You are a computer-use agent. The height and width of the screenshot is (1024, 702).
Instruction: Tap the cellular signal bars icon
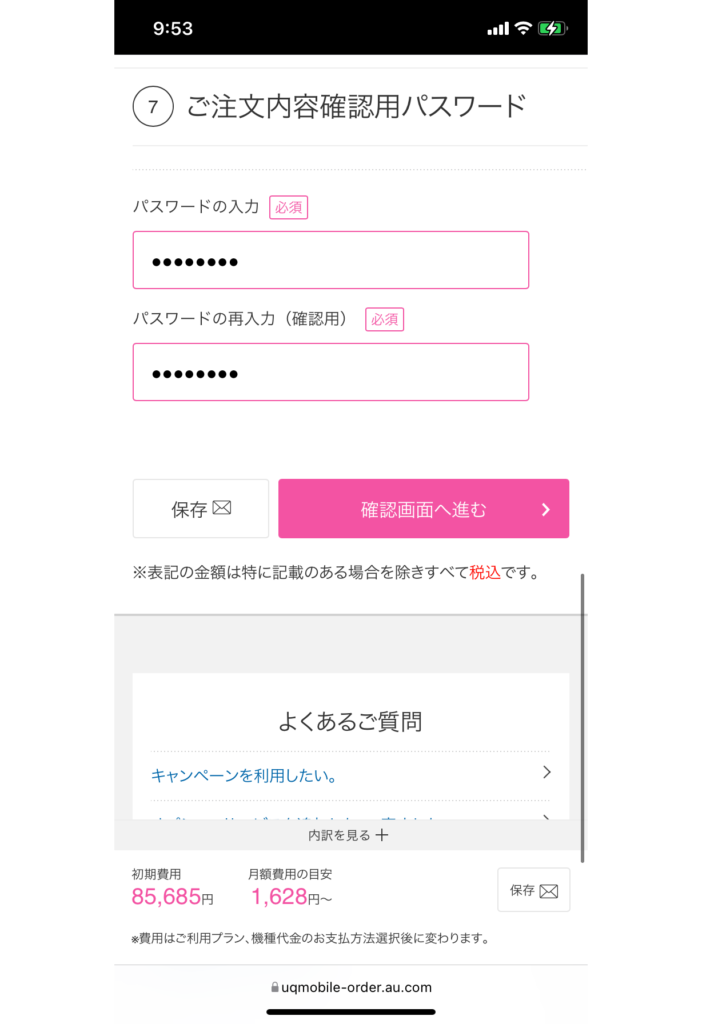[498, 29]
